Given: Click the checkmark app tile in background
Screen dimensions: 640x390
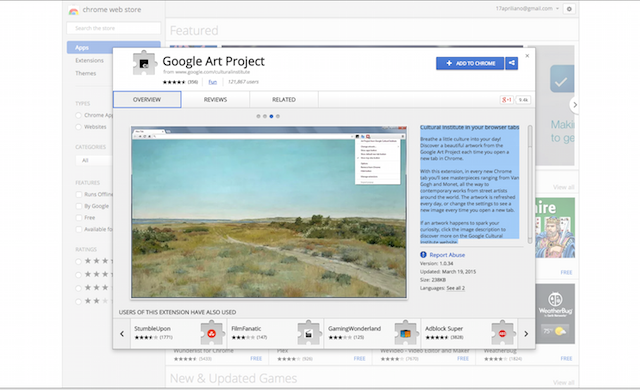Looking at the screenshot, I should click(x=562, y=79).
